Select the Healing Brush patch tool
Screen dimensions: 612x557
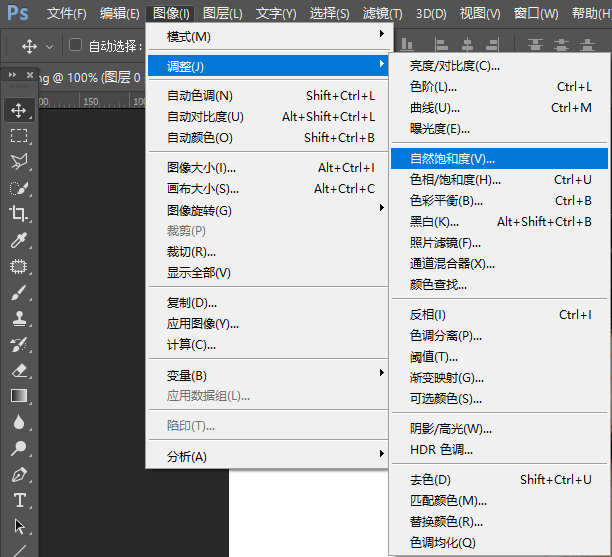pos(19,266)
